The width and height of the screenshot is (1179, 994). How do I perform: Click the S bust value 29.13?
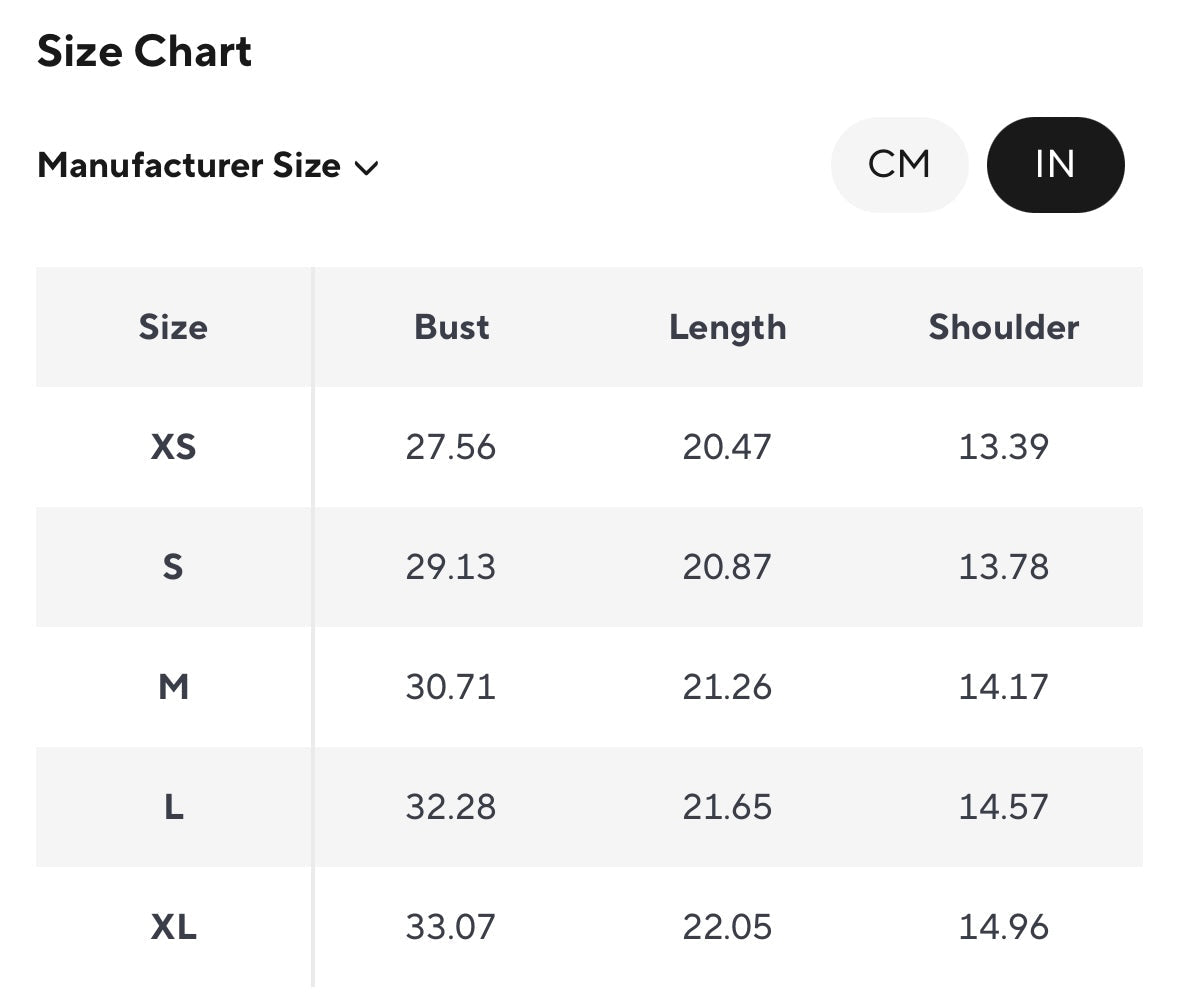(450, 567)
